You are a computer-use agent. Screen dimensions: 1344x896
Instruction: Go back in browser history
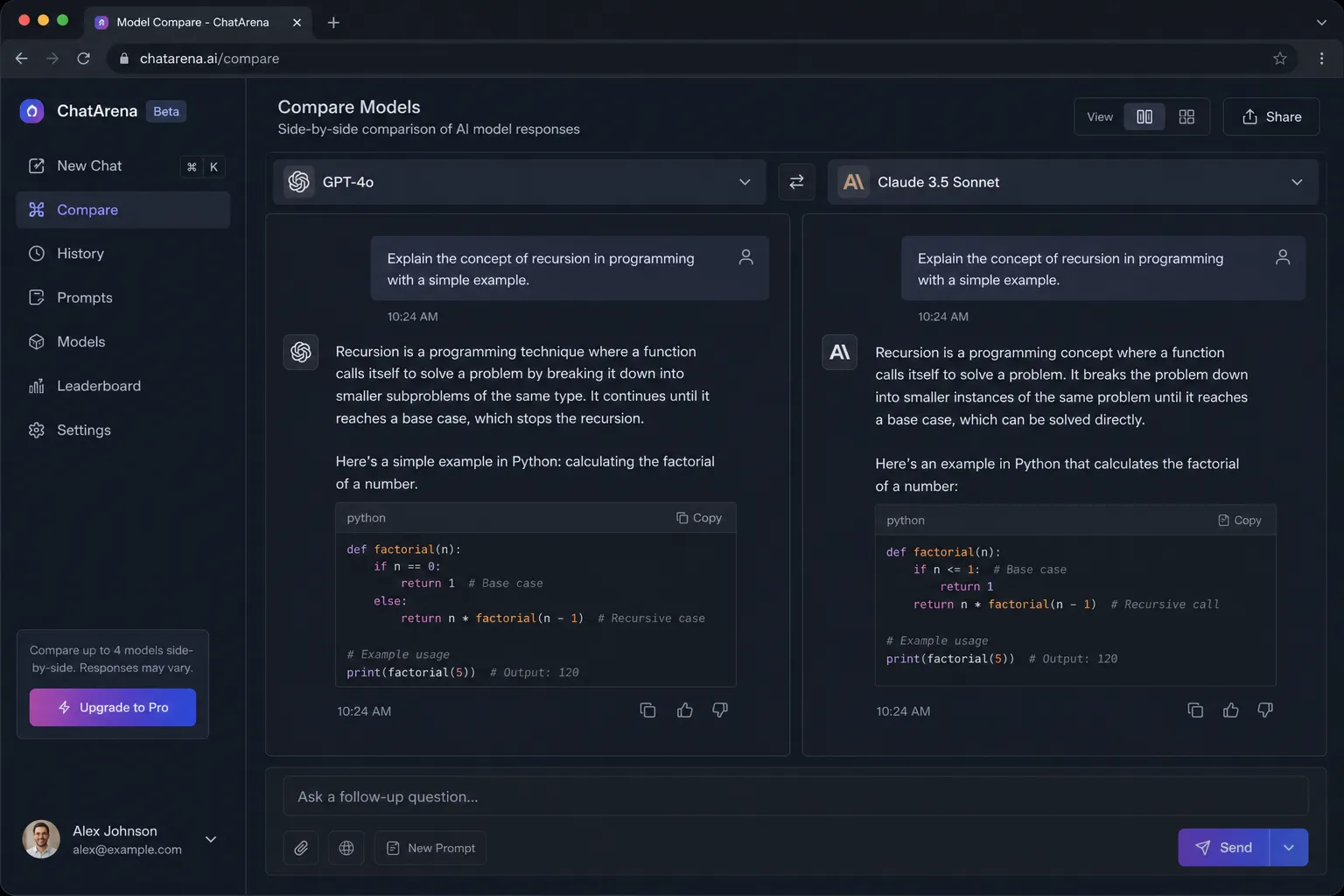click(x=22, y=59)
